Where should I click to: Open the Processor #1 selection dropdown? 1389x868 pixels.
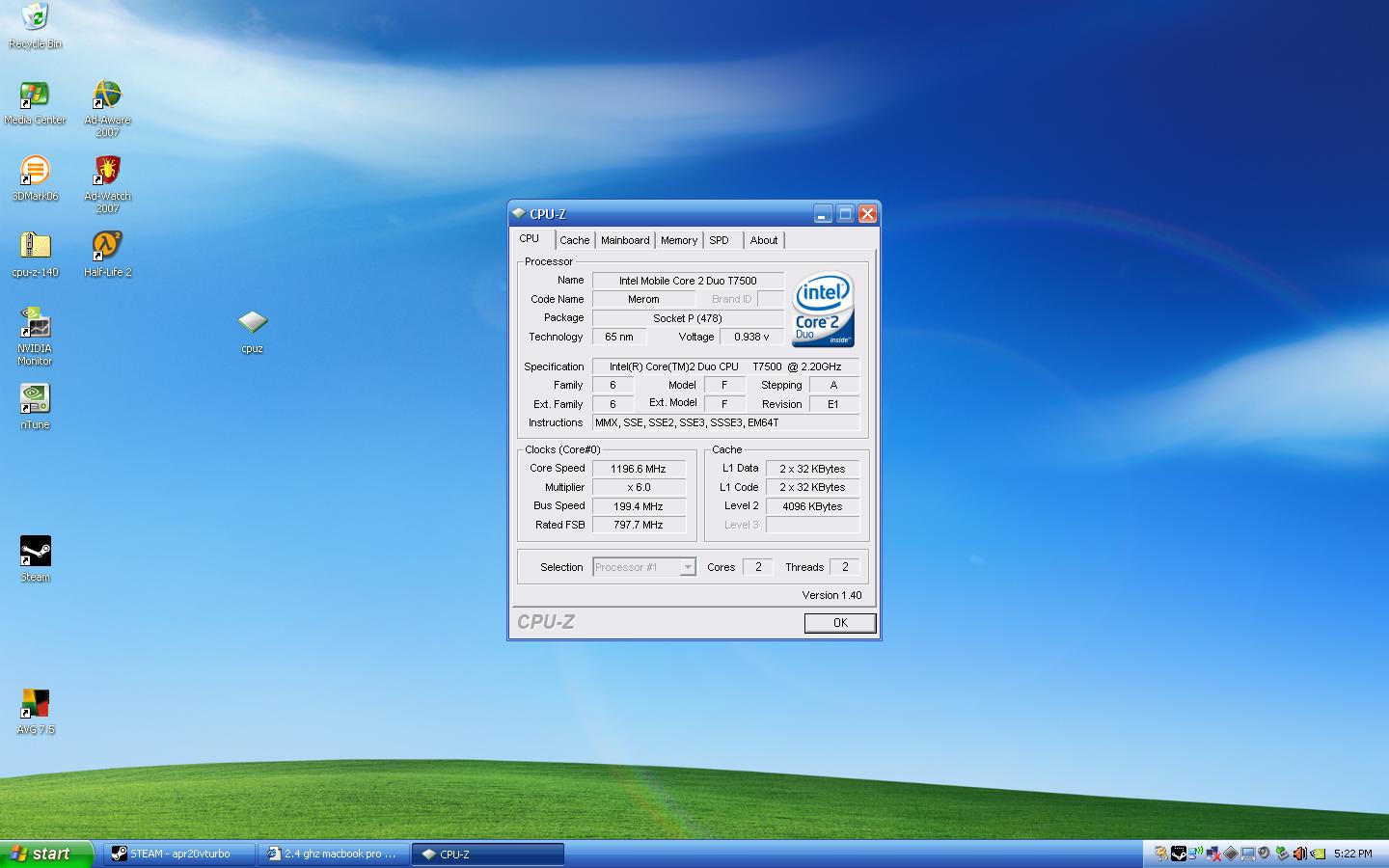(643, 567)
